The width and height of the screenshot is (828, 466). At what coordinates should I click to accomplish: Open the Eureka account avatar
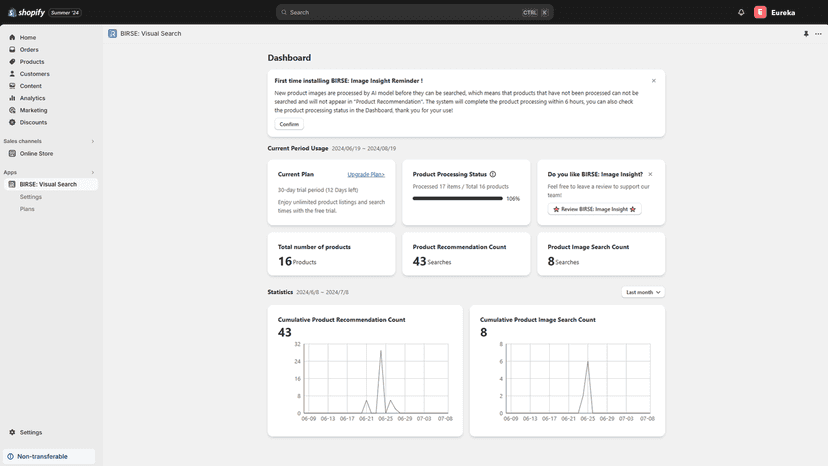tap(760, 12)
